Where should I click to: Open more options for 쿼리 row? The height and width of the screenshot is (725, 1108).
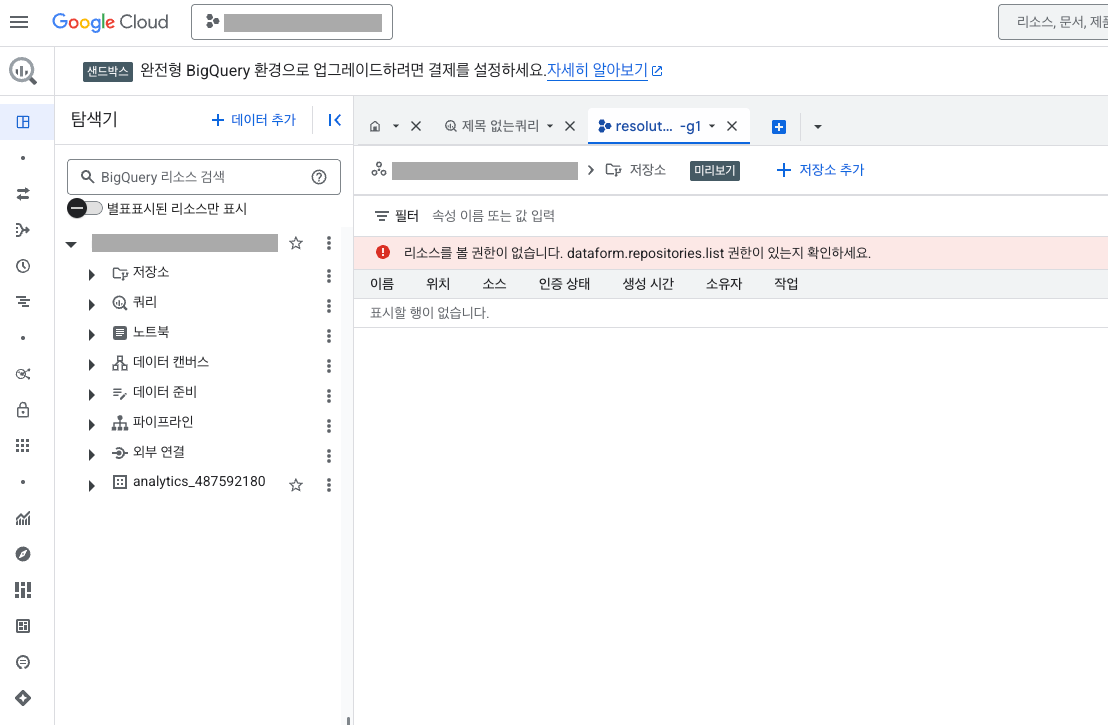(329, 305)
